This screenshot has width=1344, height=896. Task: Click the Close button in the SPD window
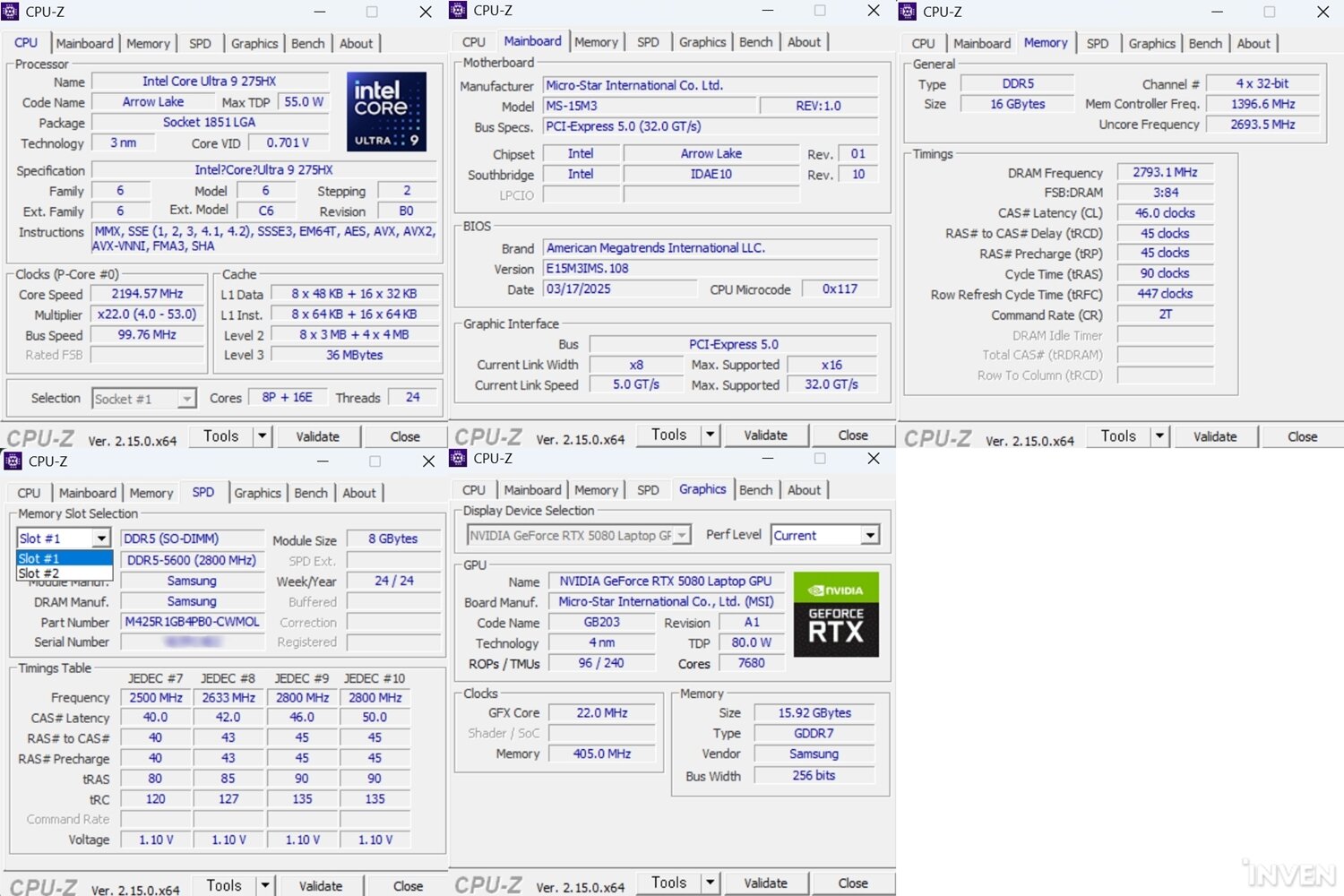(x=408, y=885)
